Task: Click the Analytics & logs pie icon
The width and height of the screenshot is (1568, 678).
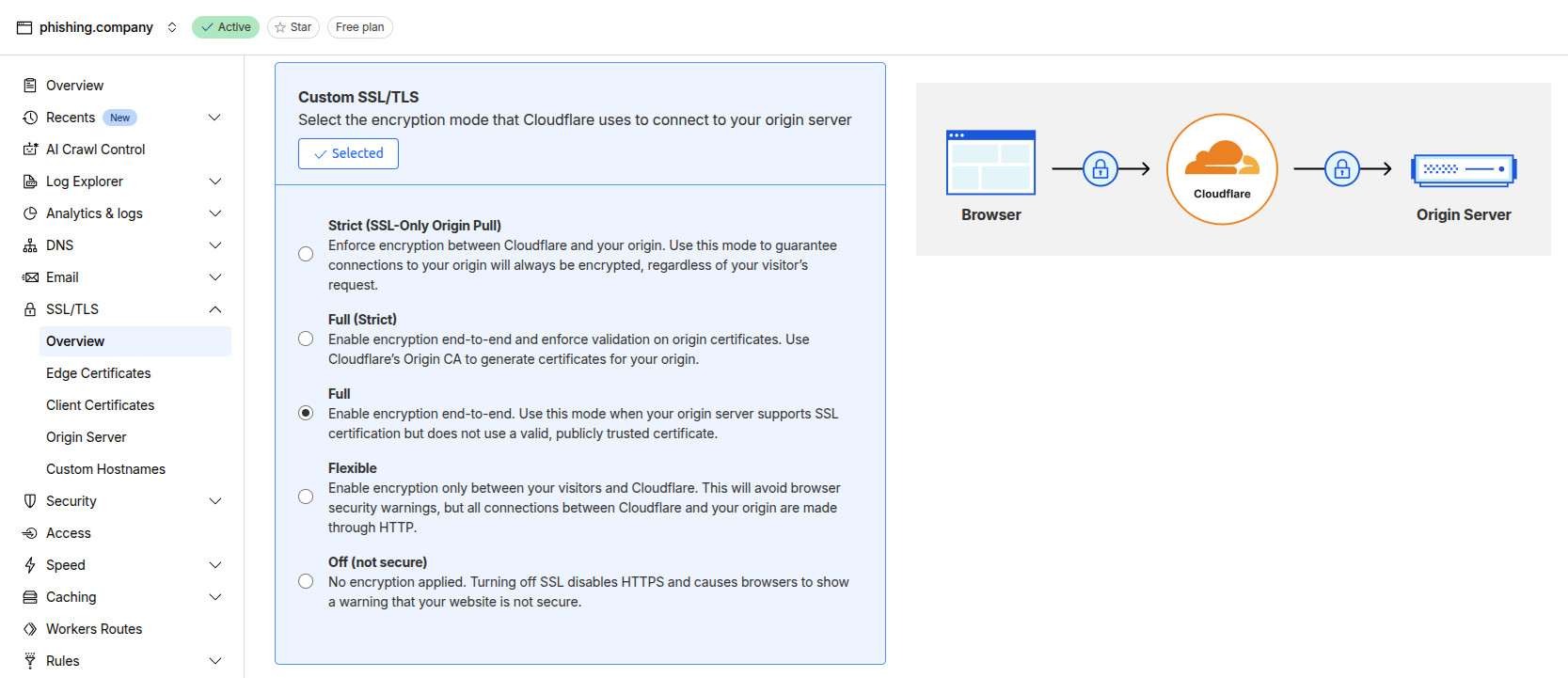Action: (30, 213)
